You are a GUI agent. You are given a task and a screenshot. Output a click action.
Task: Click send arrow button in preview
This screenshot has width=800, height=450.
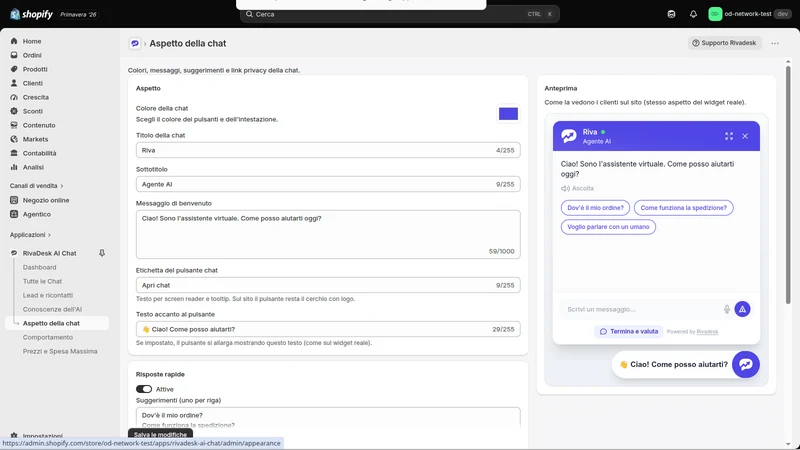tap(742, 309)
